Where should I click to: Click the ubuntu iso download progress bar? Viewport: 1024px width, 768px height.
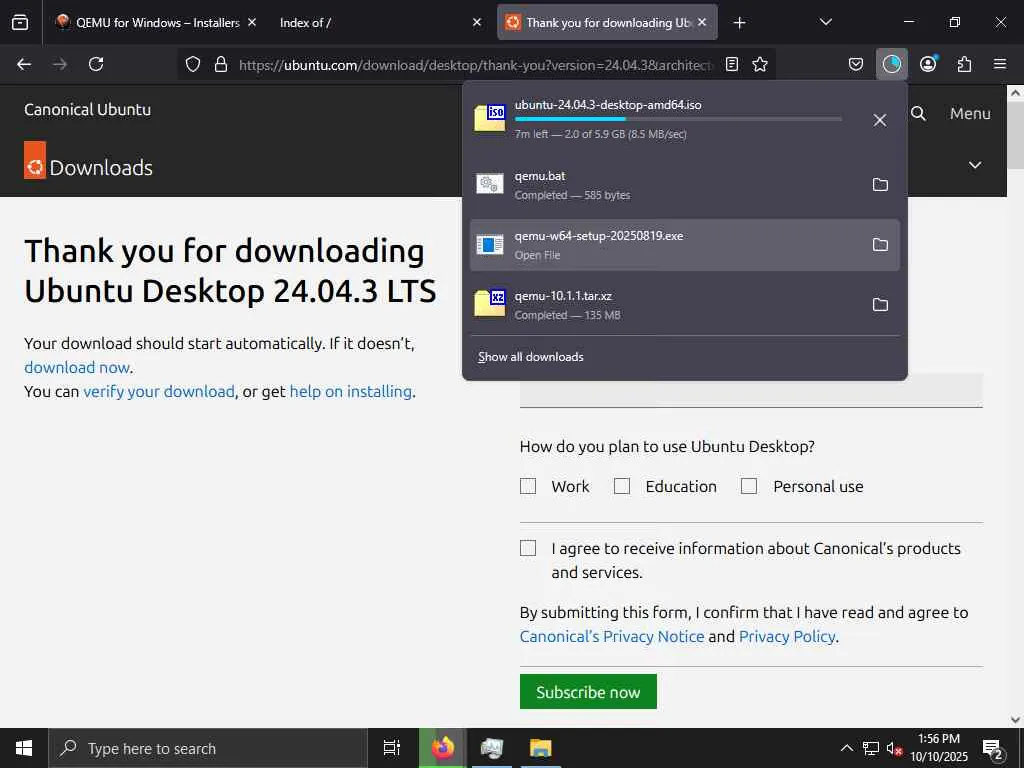point(678,119)
